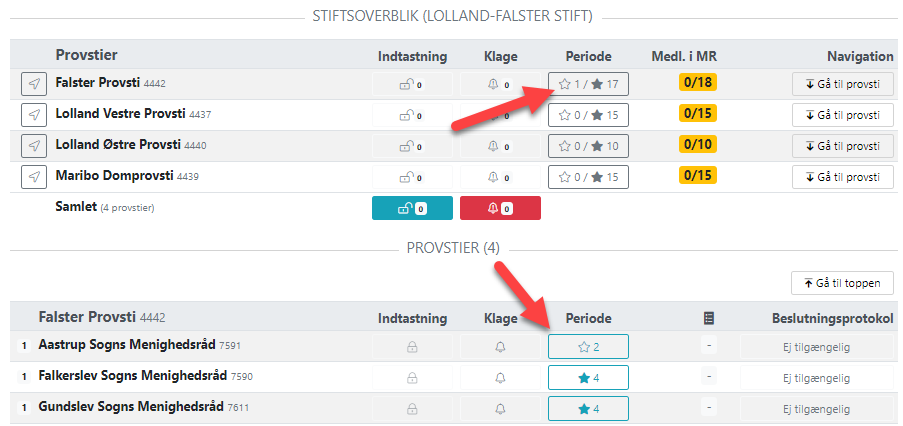Screen dimensions: 903x426
Task: Click the lock icon for Aastrup Sogns Menighedsråd
Action: [412, 347]
